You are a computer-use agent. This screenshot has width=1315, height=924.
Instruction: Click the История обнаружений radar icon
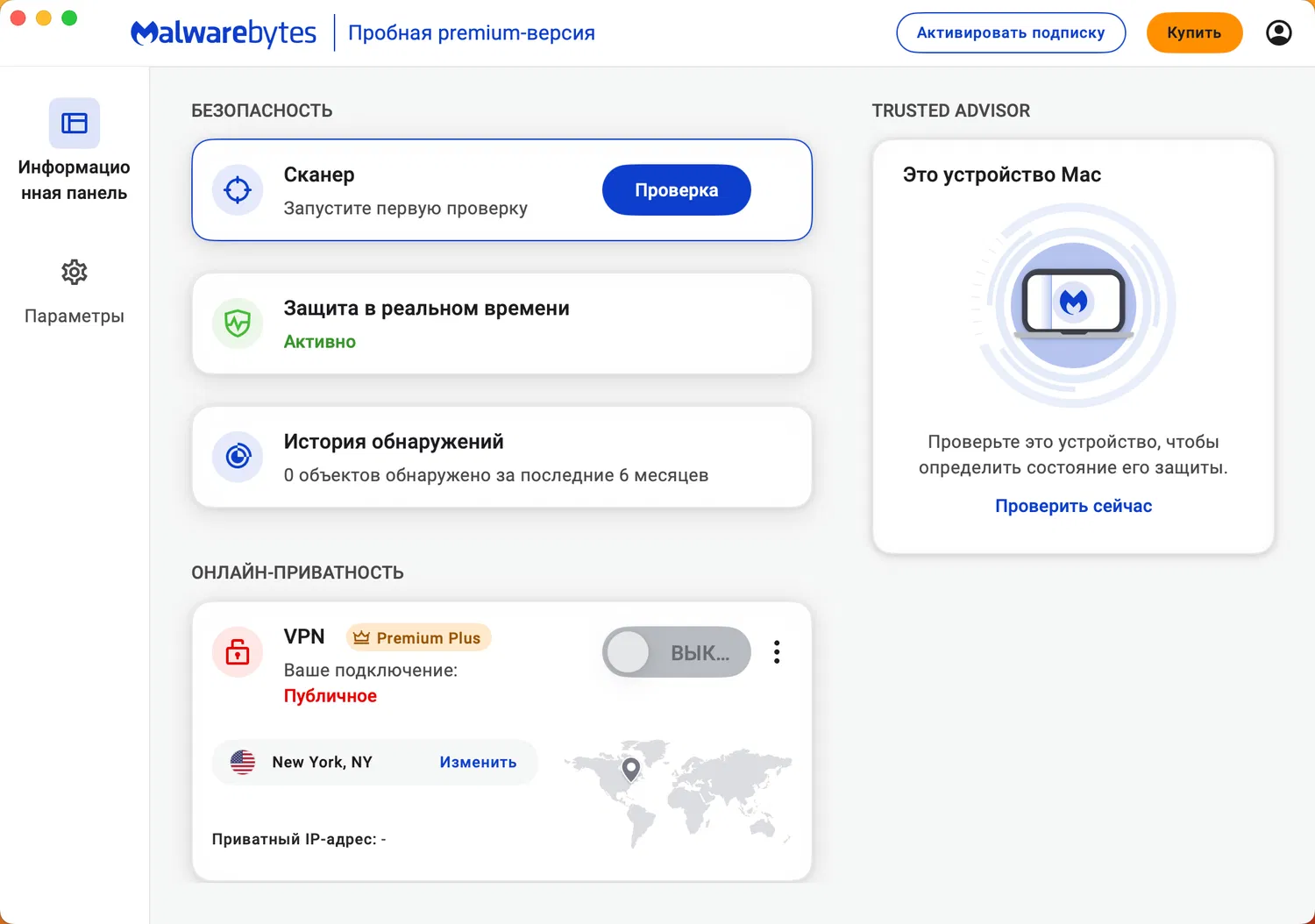coord(238,457)
